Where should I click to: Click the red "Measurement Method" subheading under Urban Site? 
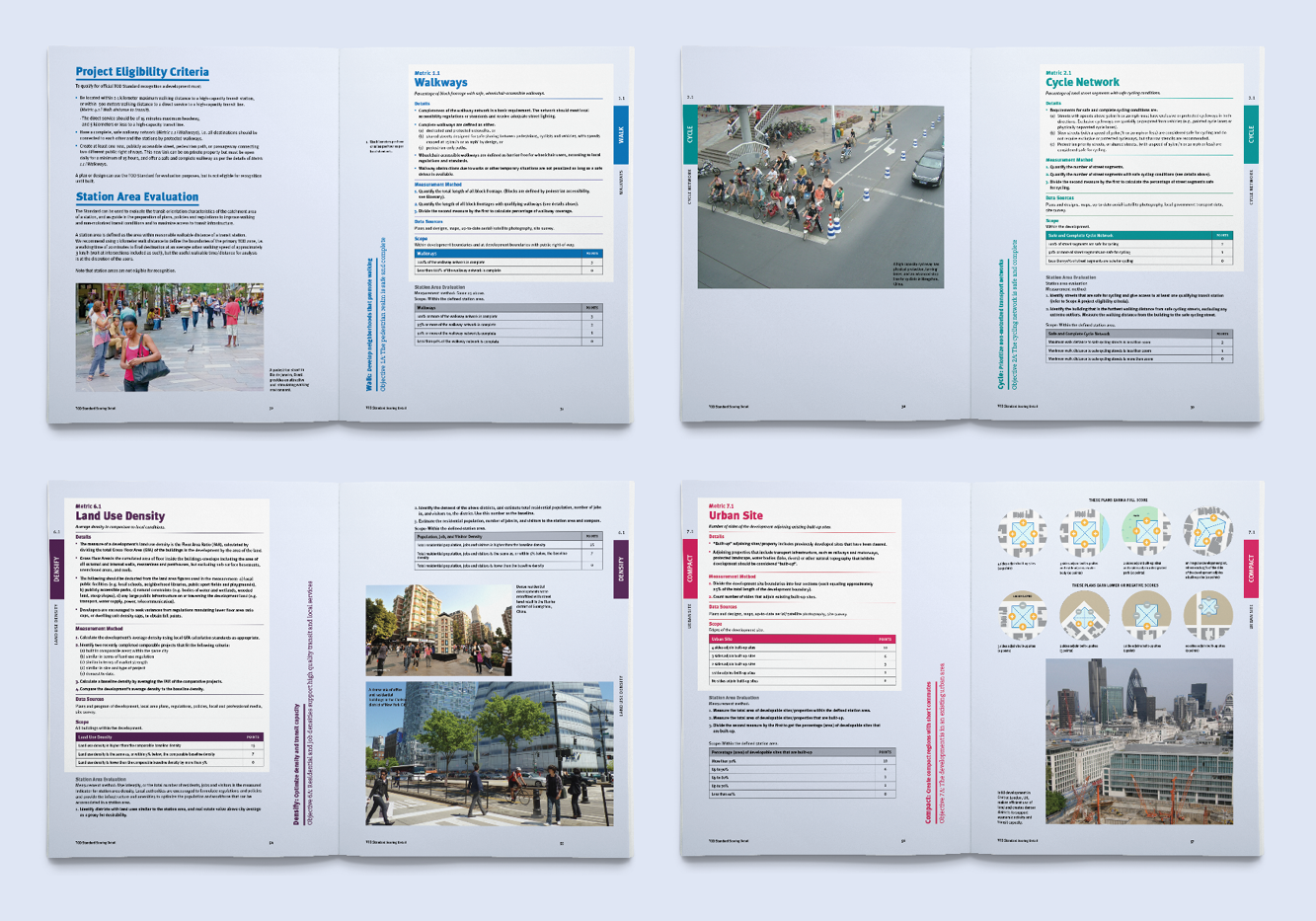pos(733,576)
